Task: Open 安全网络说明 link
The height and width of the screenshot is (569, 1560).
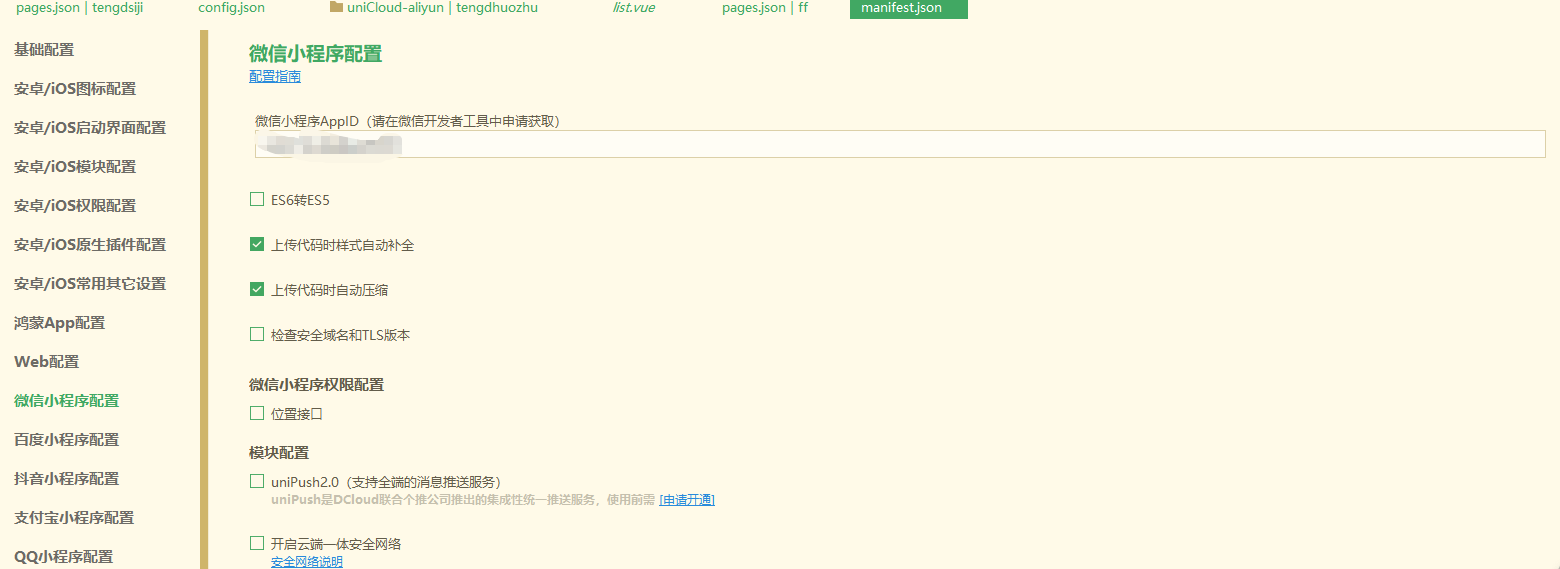Action: [x=307, y=562]
